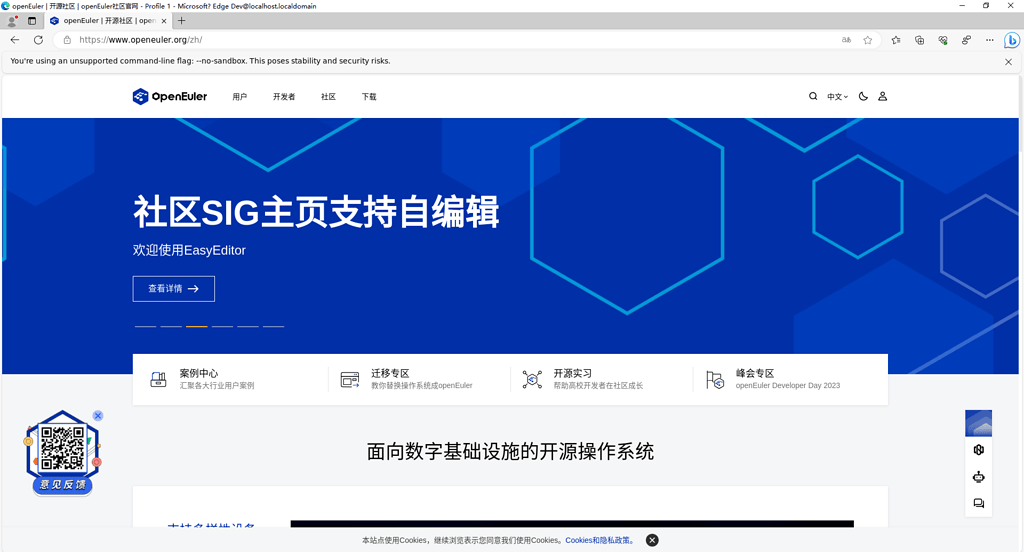Click the hexagon logo icon in floating sidebar

coord(978,450)
